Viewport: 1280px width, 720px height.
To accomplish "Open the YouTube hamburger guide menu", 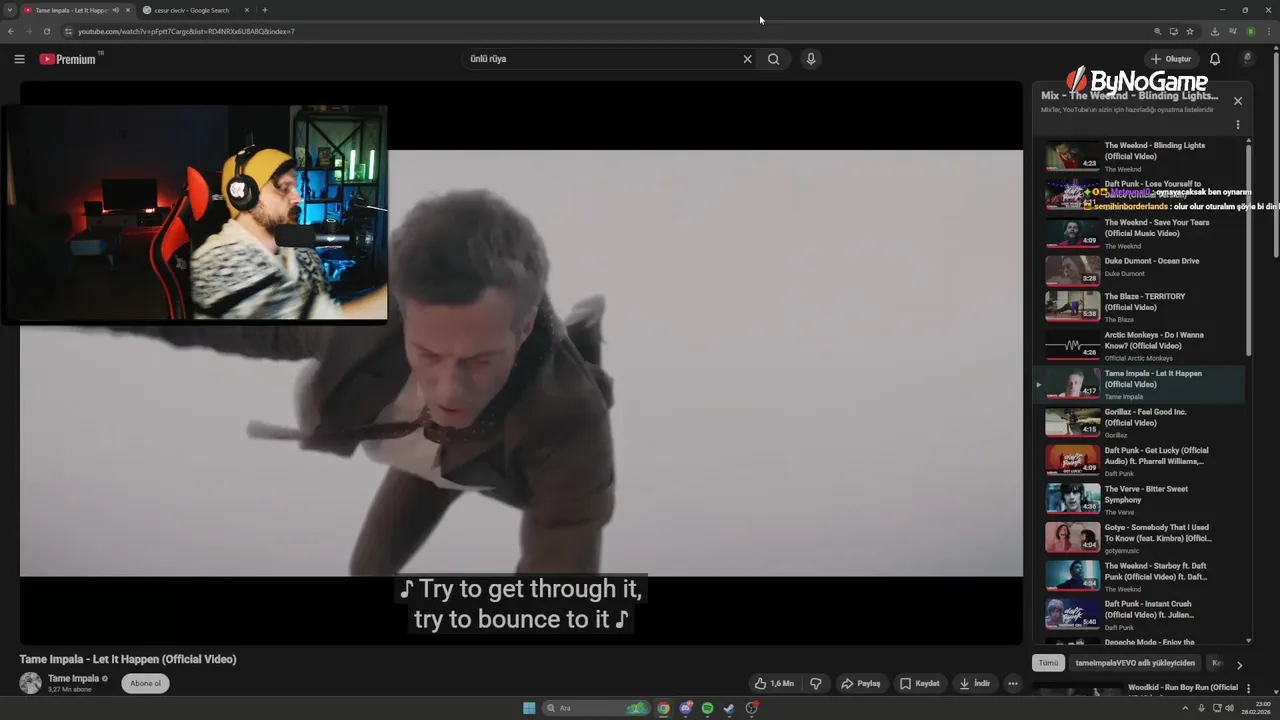I will (19, 59).
